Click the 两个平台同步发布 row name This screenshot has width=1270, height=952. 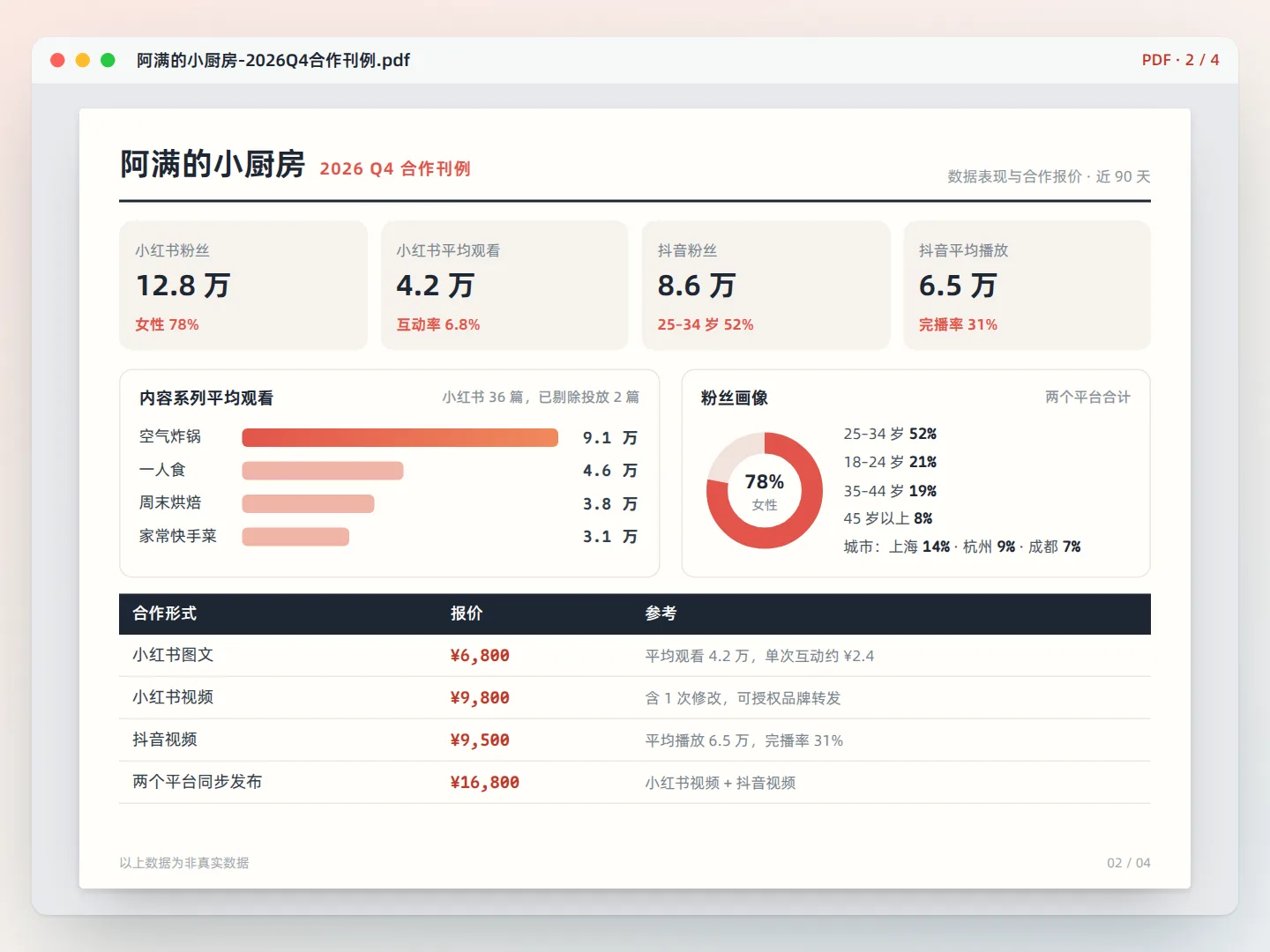(198, 782)
